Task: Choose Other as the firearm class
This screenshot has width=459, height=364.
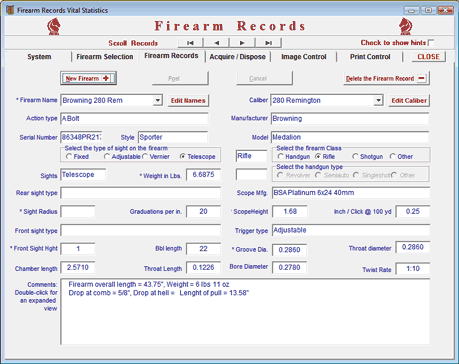Action: pos(393,156)
